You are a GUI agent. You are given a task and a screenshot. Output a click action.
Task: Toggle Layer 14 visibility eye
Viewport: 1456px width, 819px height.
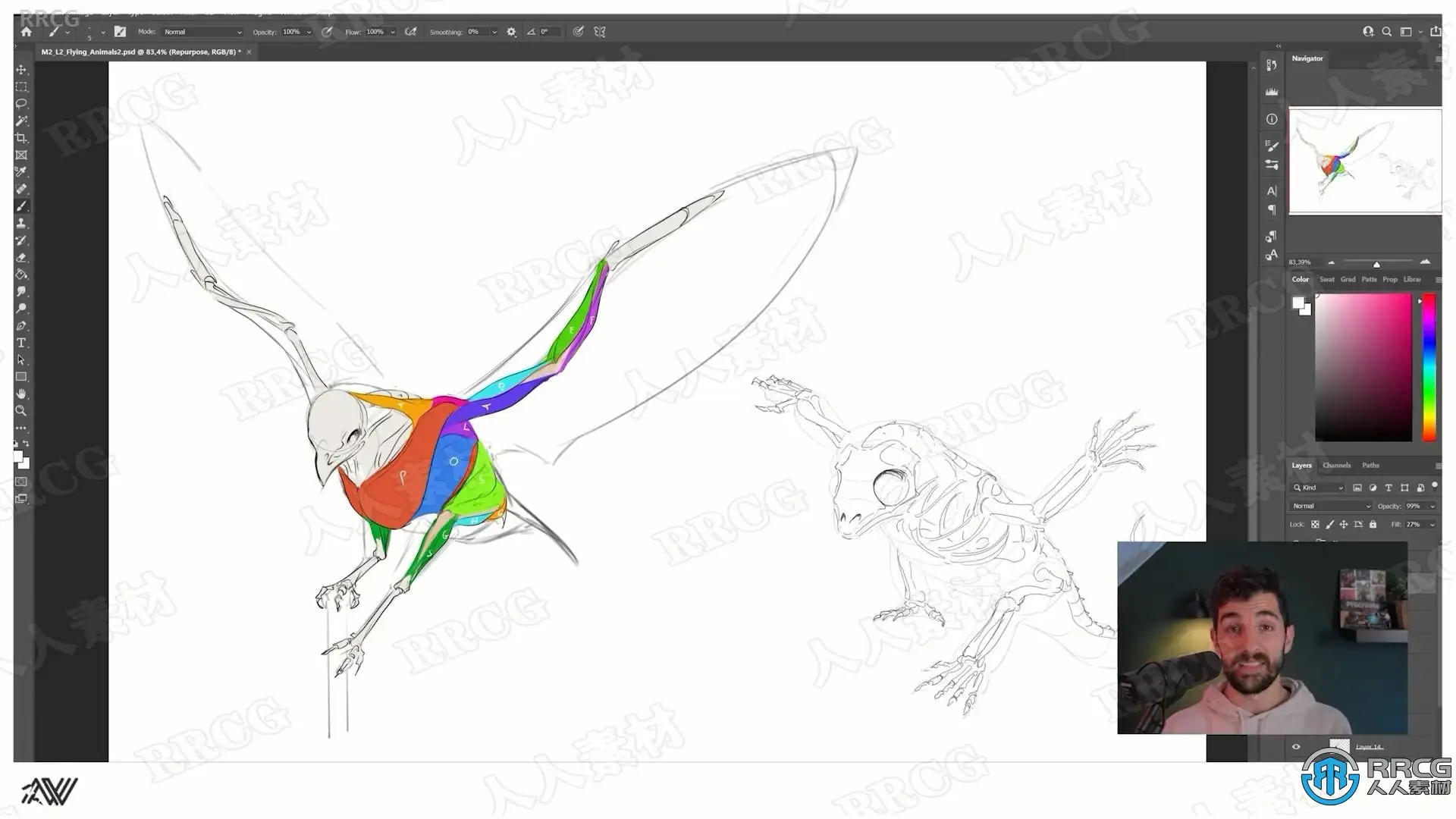point(1296,747)
